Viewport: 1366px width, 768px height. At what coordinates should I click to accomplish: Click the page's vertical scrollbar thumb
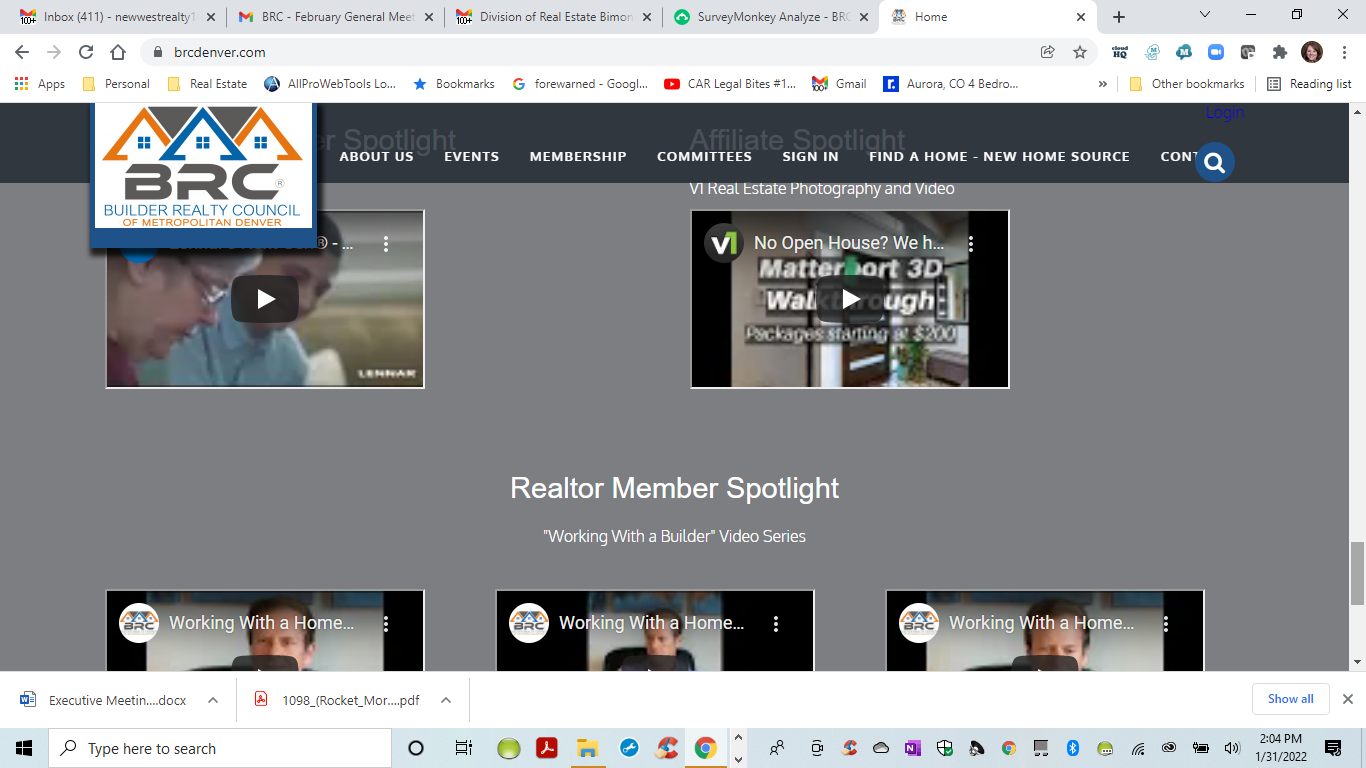point(1357,573)
